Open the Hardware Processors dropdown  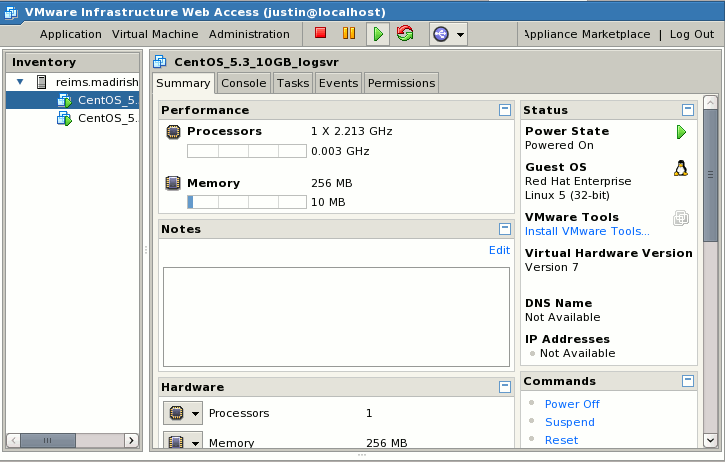(183, 413)
